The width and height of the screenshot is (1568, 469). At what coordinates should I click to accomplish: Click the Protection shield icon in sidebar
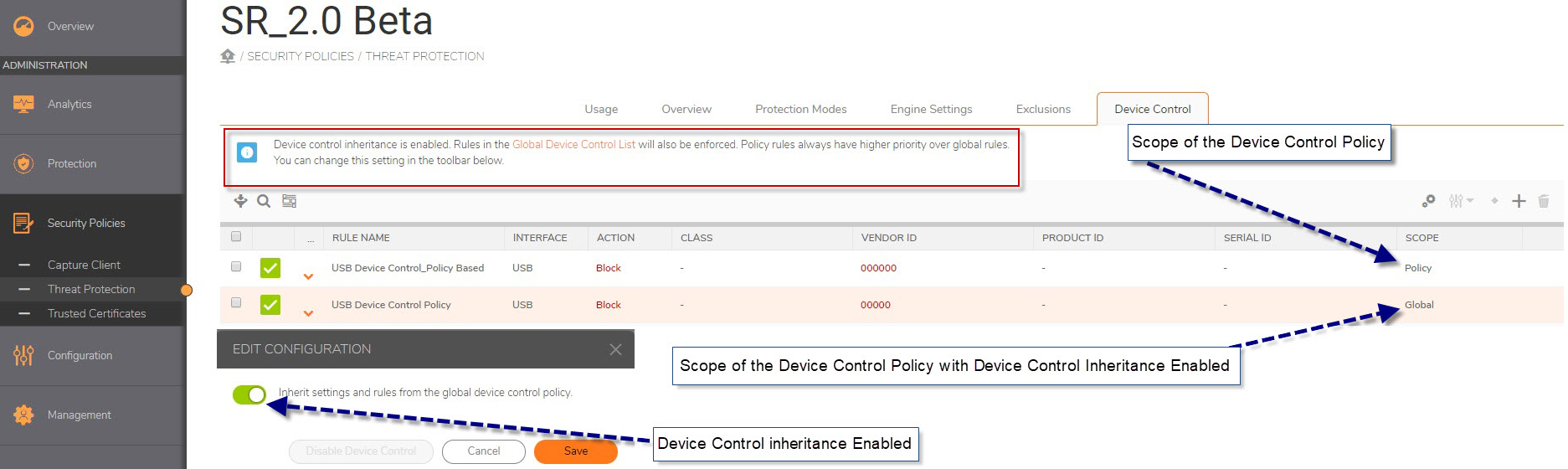[23, 163]
